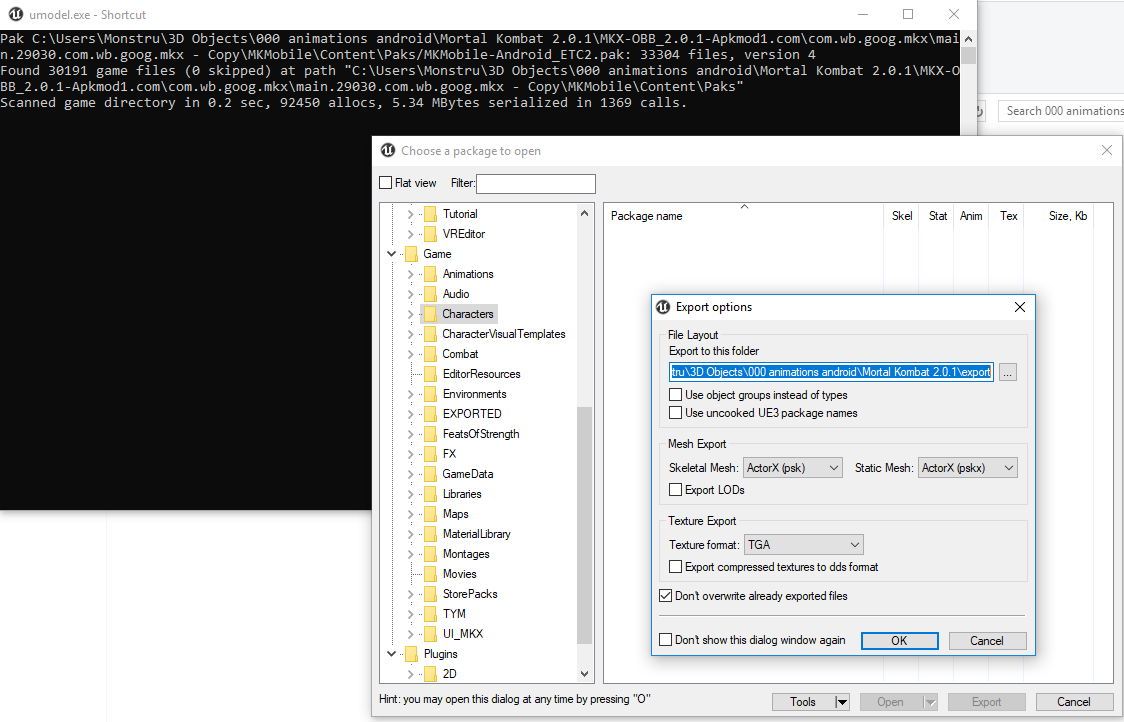The width and height of the screenshot is (1124, 722).
Task: Click the Search 000 animations field
Action: pyautogui.click(x=1061, y=111)
